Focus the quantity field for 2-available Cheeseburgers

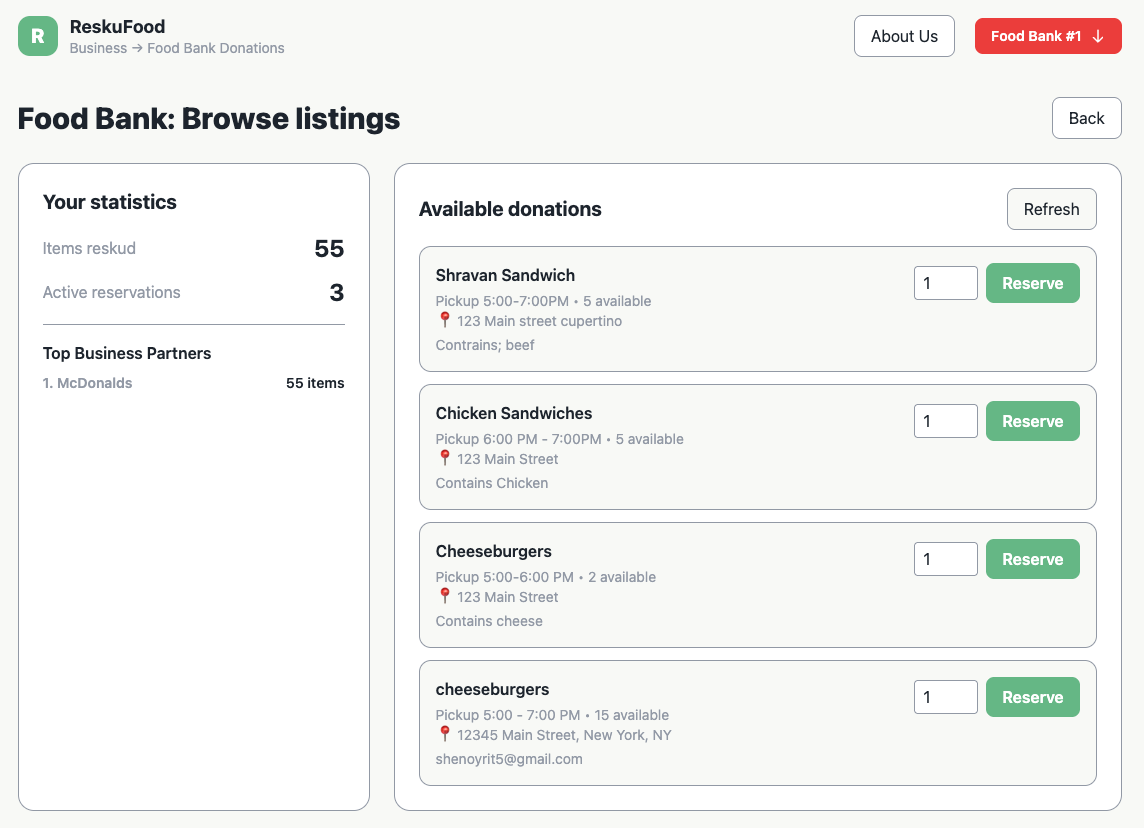[x=945, y=559]
